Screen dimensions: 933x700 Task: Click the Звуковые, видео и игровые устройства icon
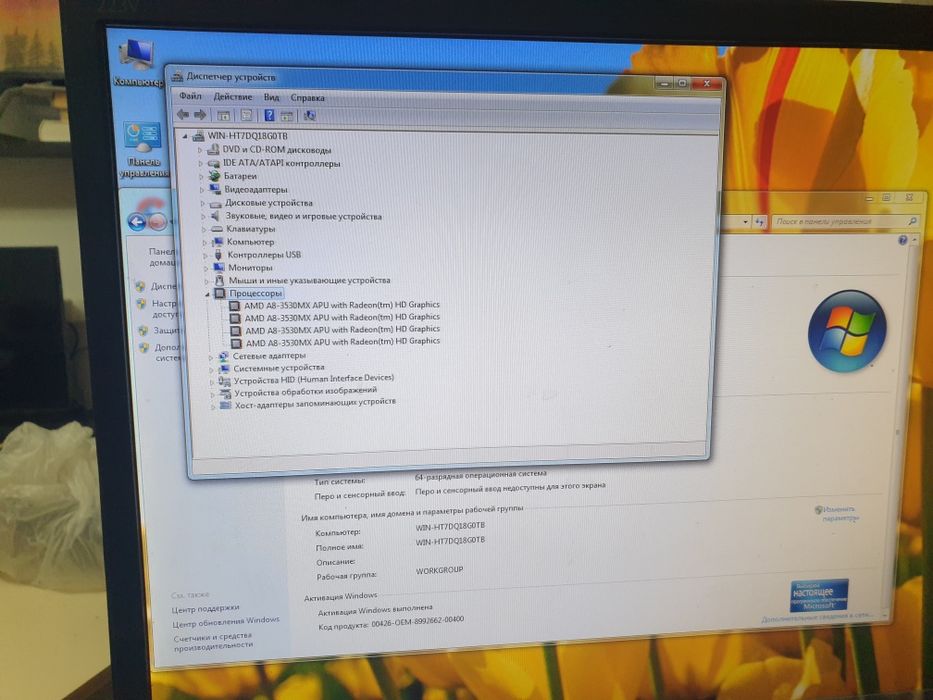click(215, 215)
